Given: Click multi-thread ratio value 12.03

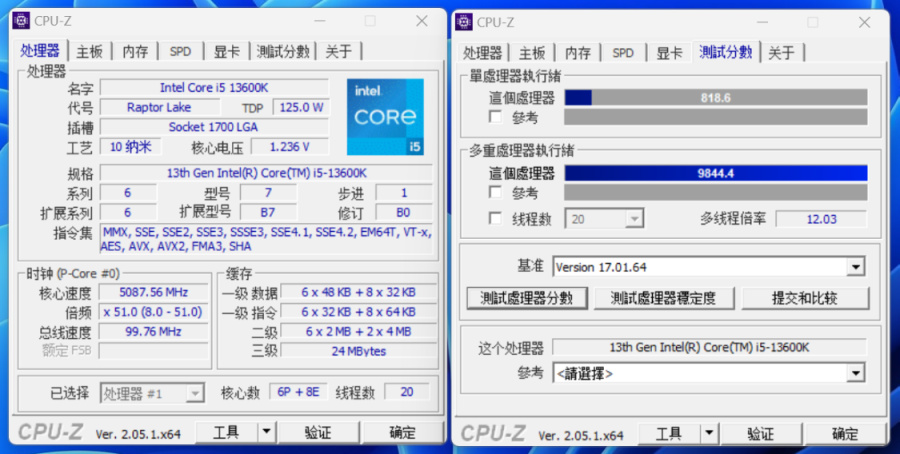Looking at the screenshot, I should (x=821, y=219).
